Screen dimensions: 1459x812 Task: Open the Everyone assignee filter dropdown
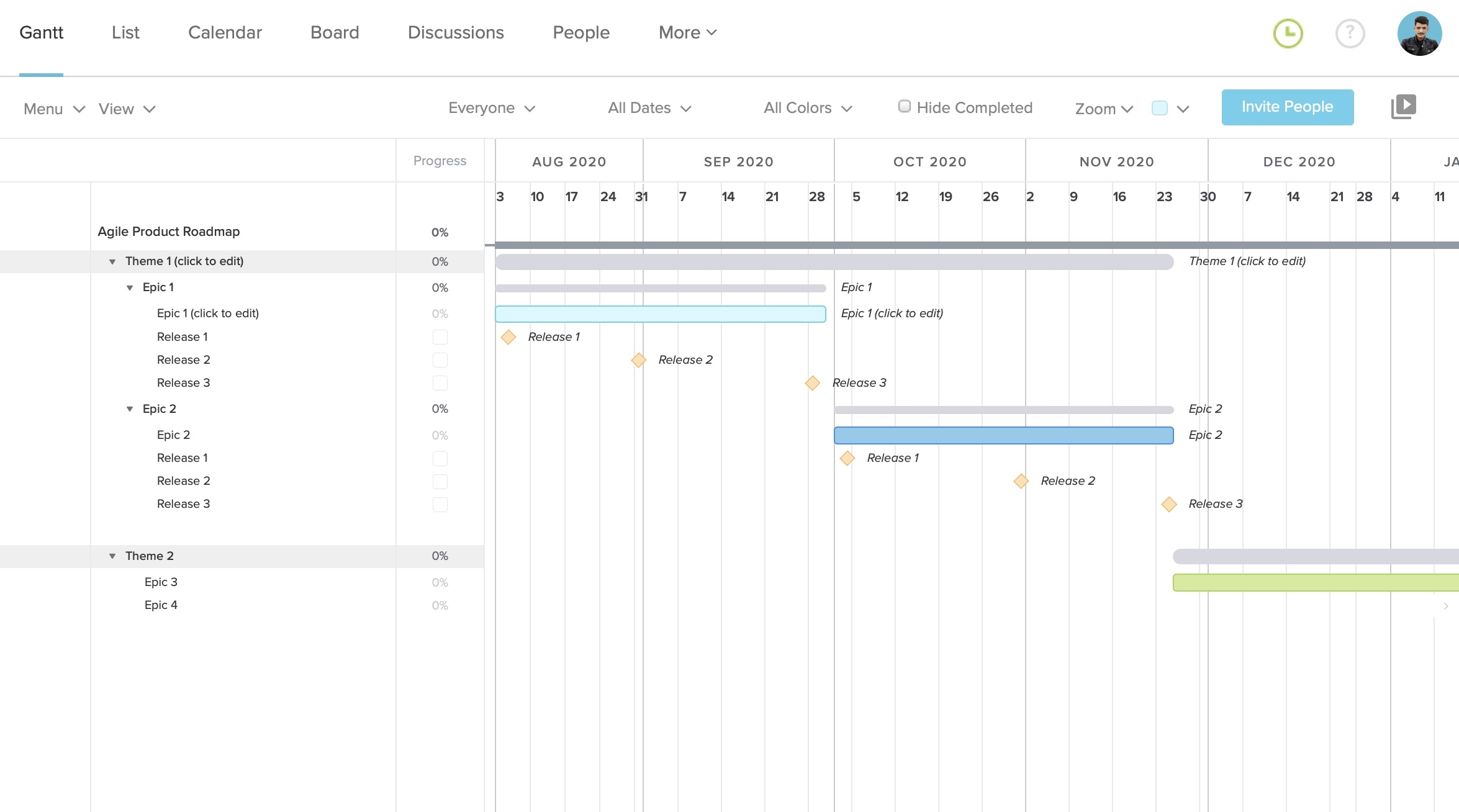tap(491, 107)
